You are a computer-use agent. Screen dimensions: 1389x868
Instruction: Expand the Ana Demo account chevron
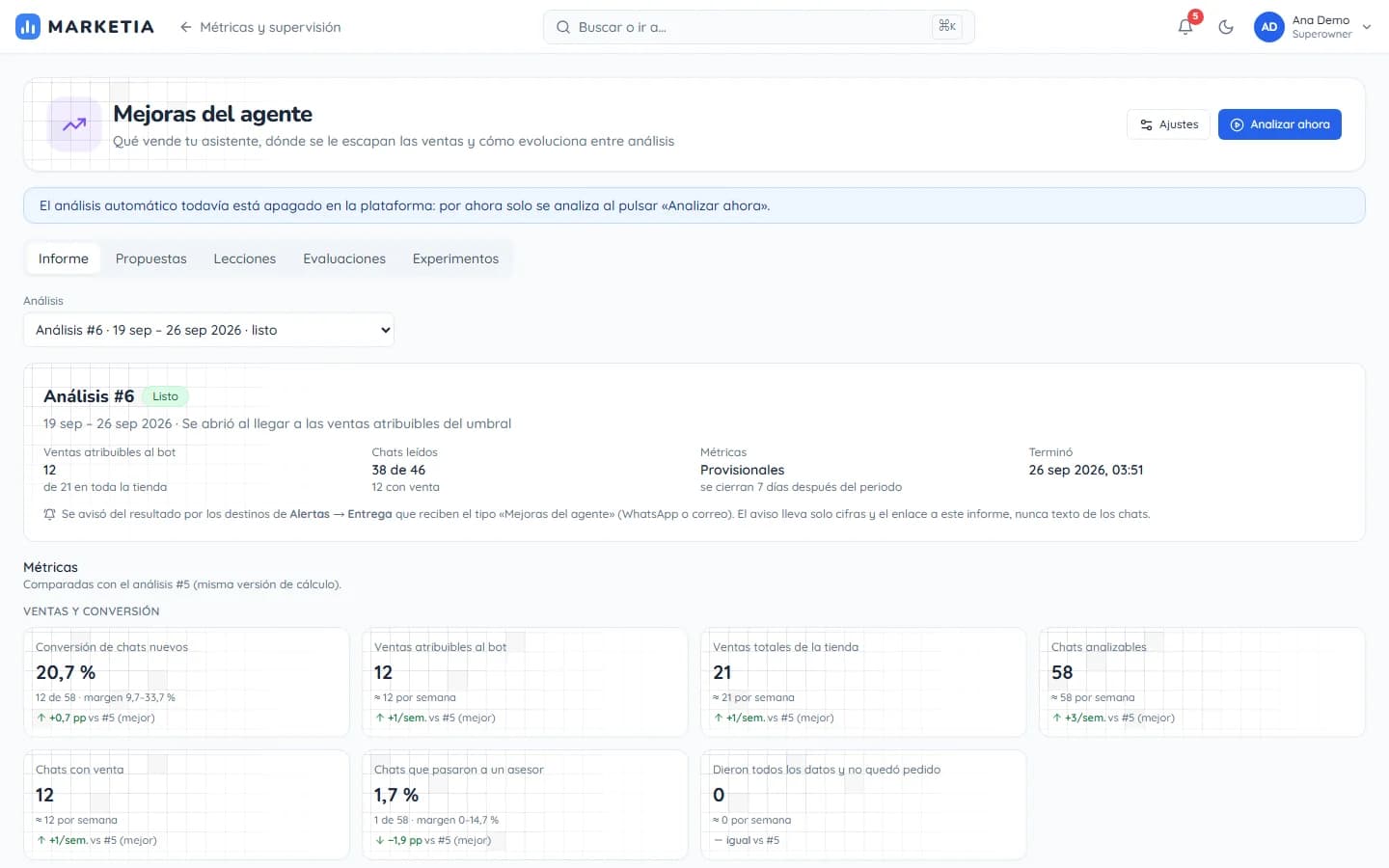1367,27
